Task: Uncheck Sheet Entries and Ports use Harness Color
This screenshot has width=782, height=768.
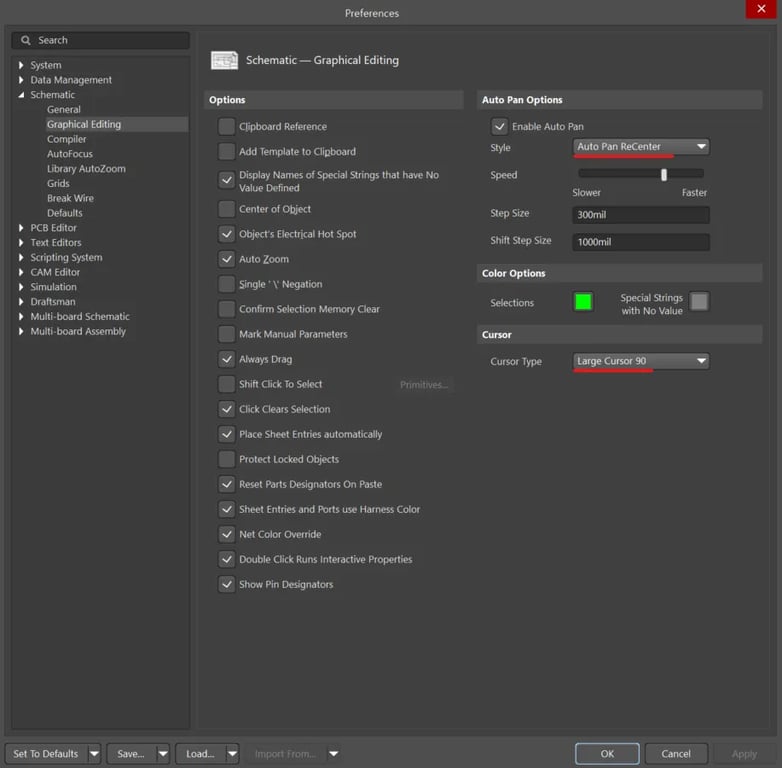Action: [226, 510]
